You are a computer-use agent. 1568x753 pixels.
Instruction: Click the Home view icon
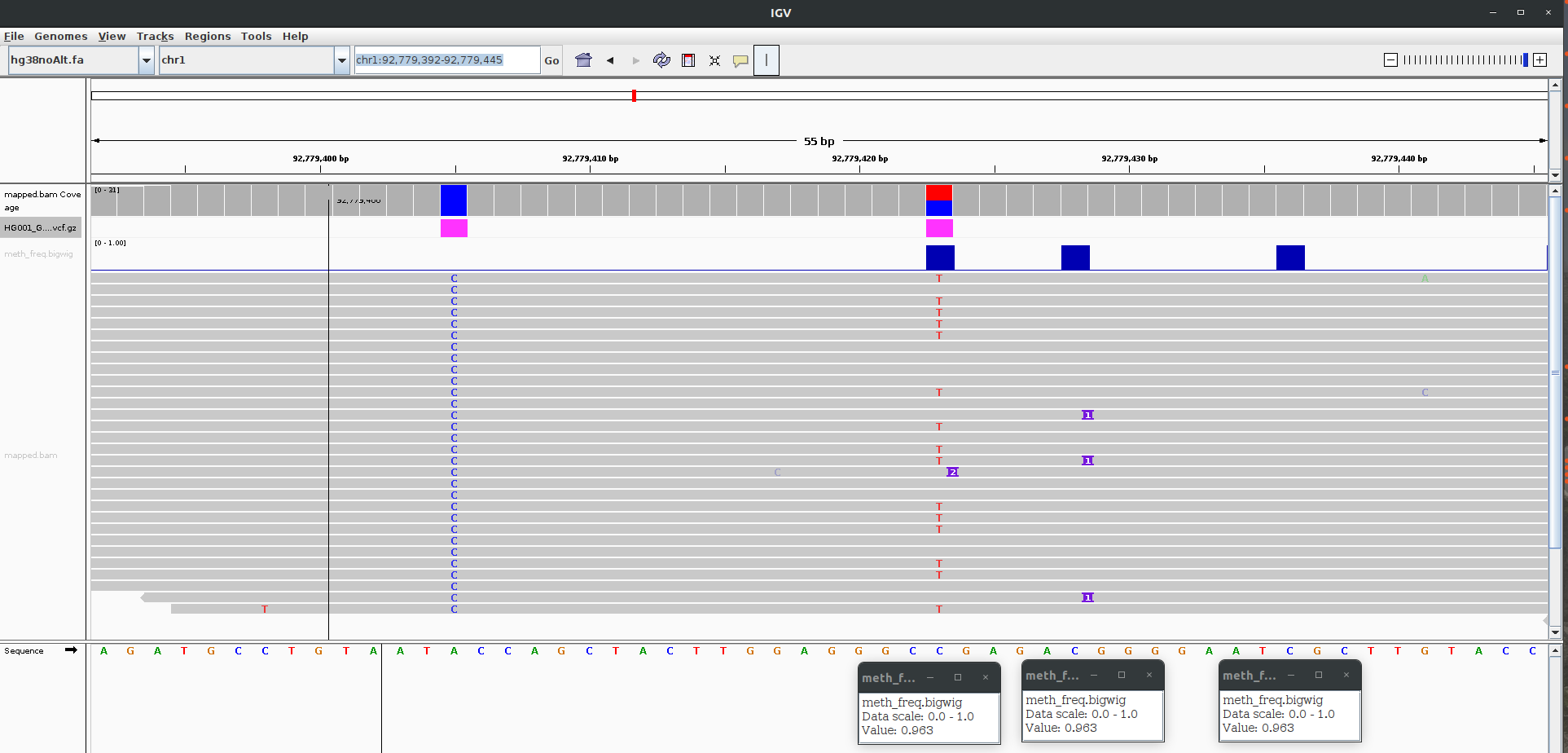[583, 60]
